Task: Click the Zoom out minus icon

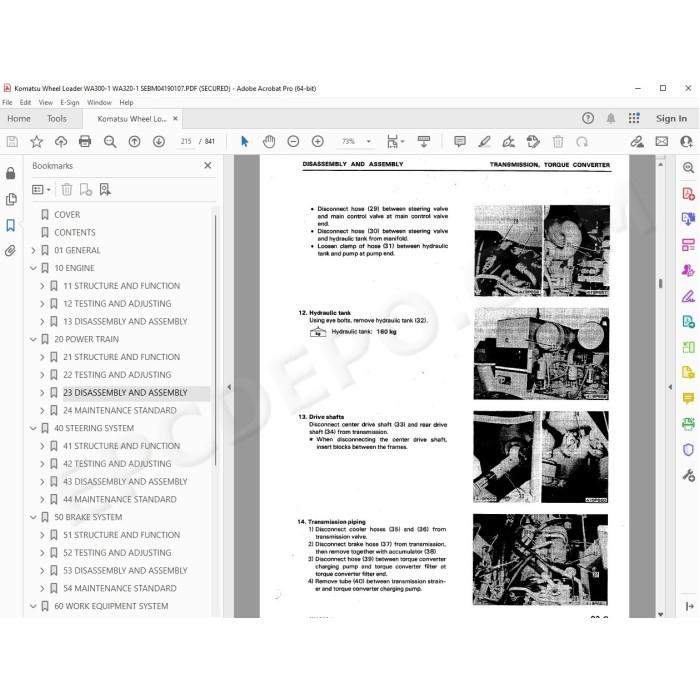Action: (293, 142)
